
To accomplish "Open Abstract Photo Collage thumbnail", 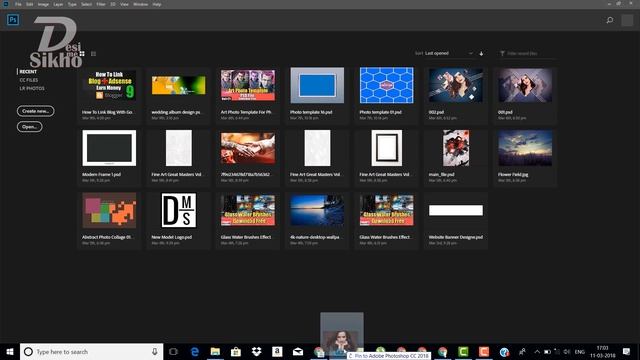I will 109,210.
